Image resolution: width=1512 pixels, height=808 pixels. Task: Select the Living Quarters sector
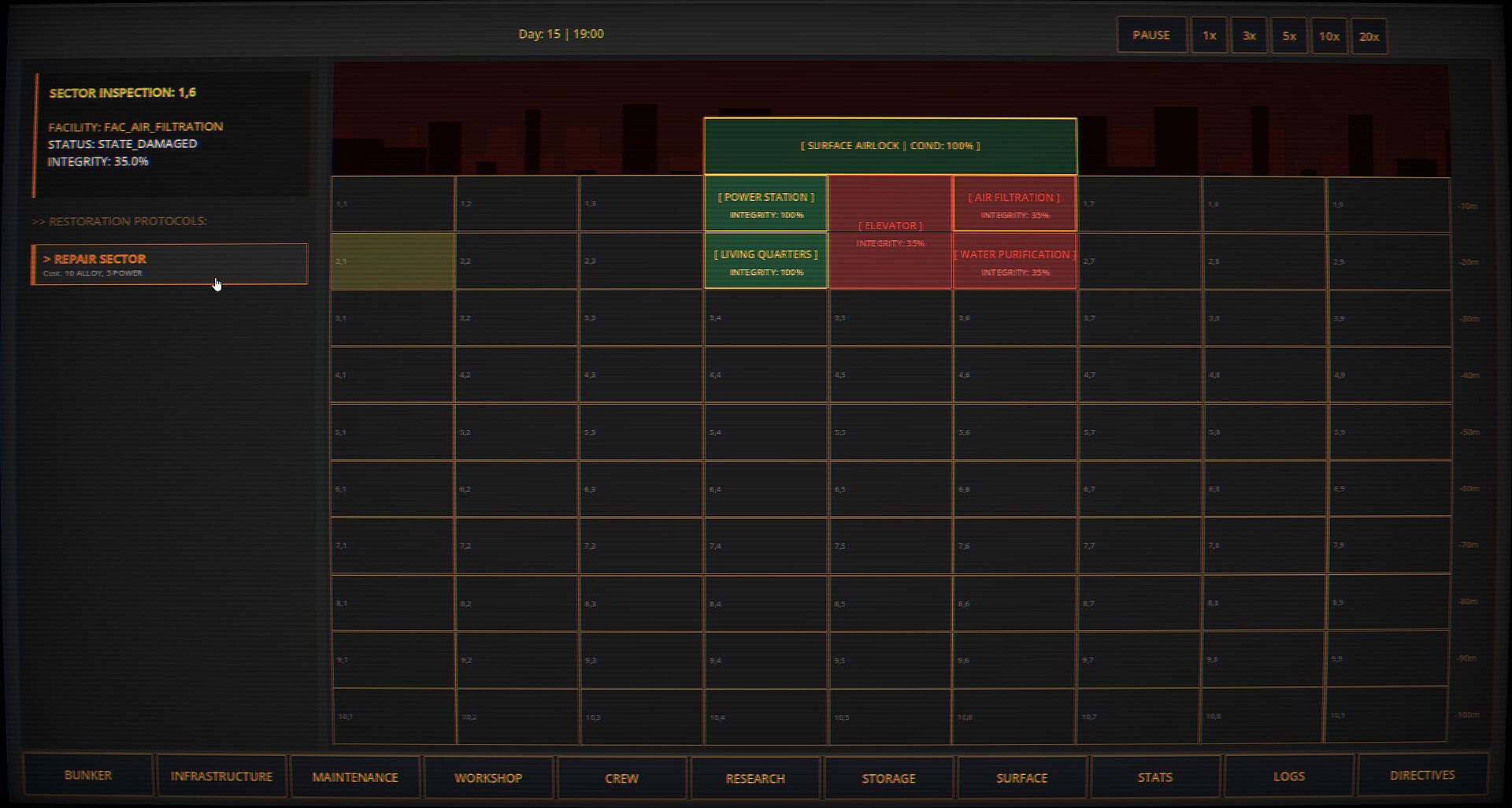pos(765,261)
